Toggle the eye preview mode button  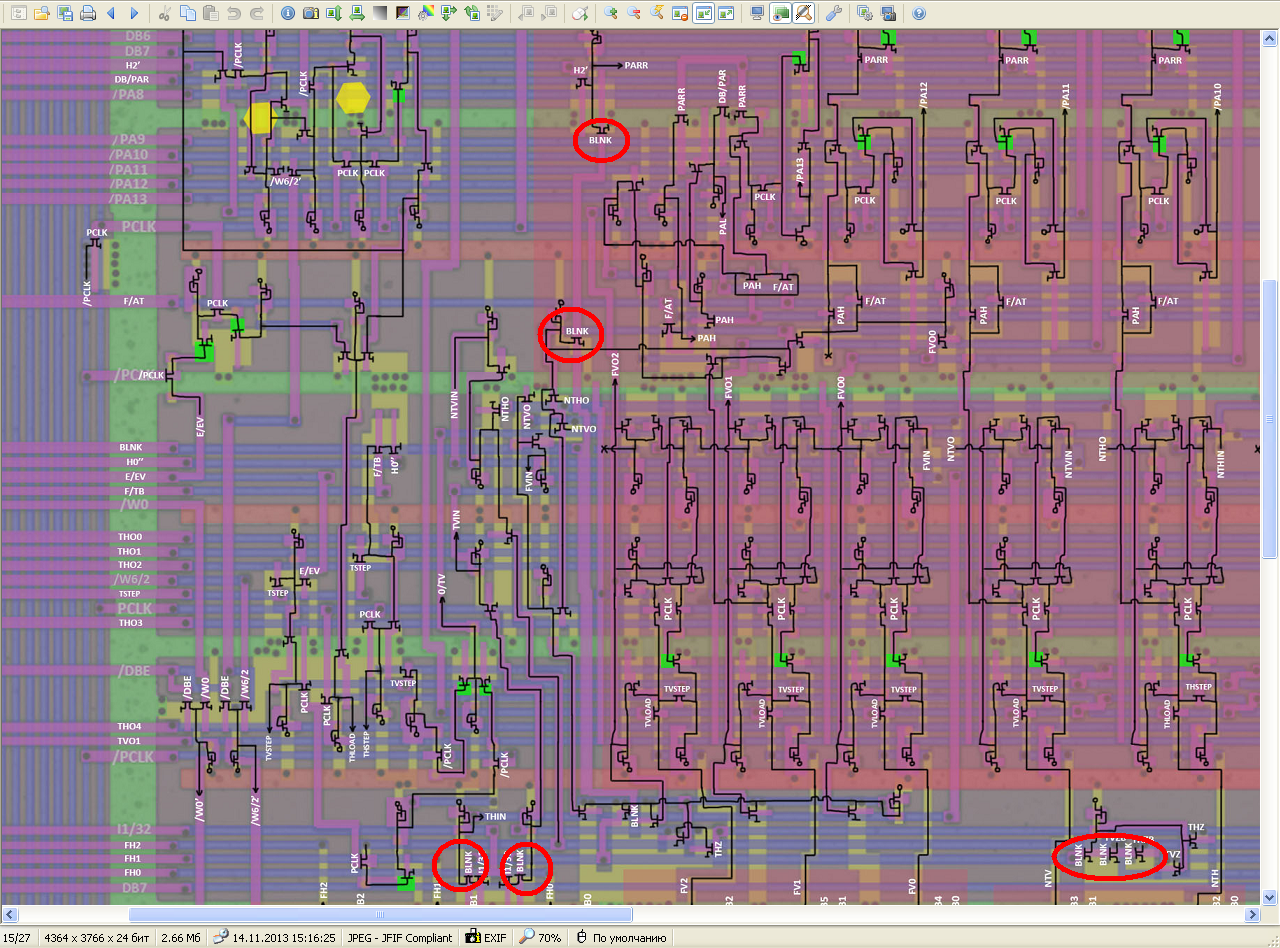[x=780, y=14]
